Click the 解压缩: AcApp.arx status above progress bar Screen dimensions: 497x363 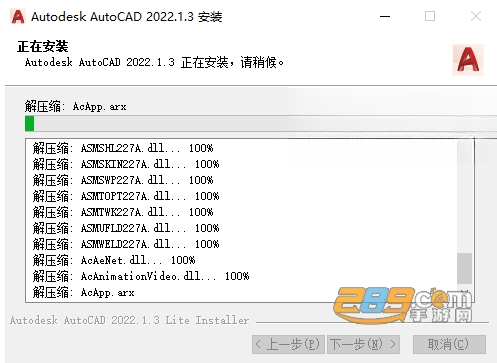(76, 107)
